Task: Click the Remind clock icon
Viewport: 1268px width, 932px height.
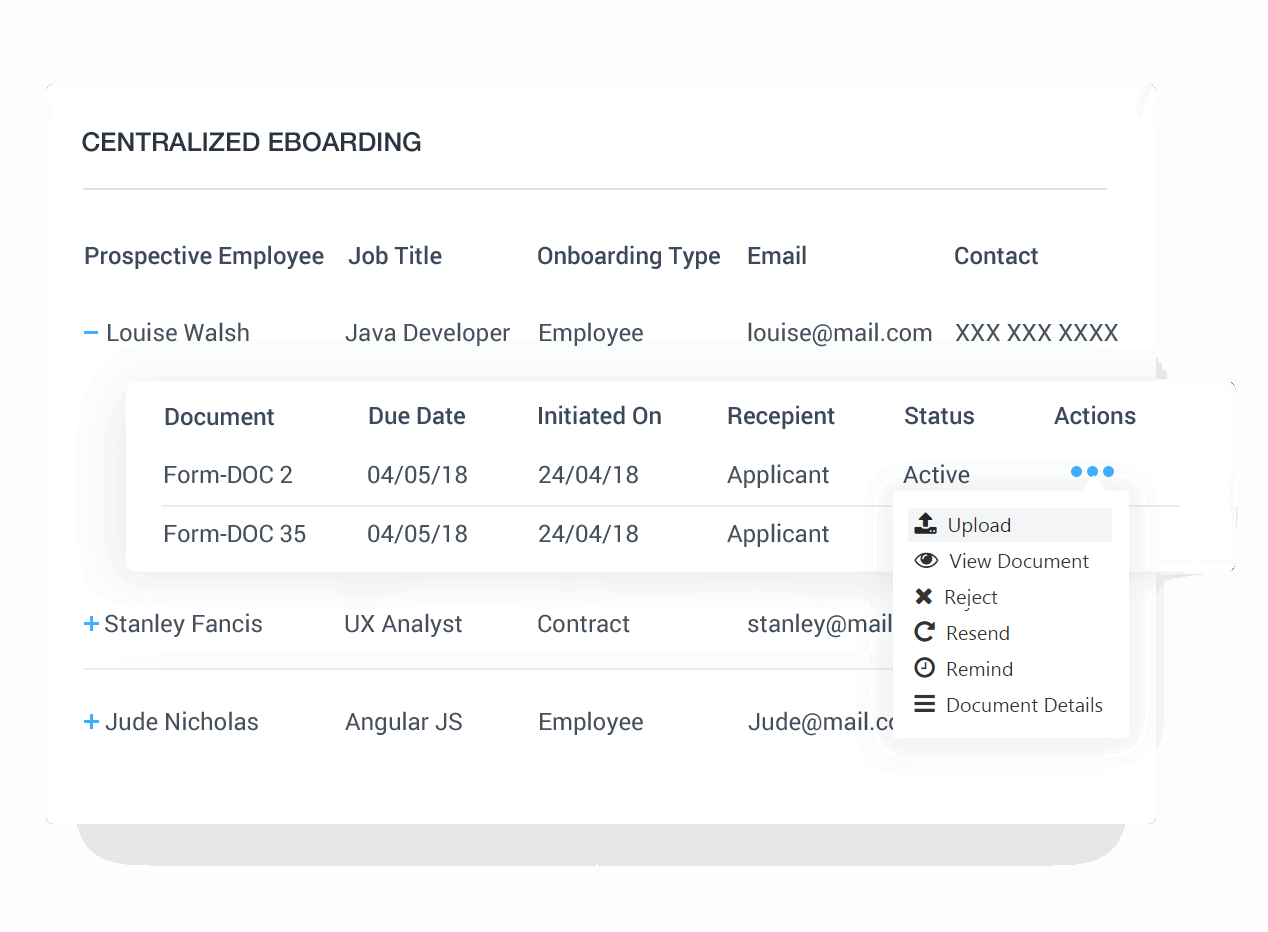Action: point(925,668)
